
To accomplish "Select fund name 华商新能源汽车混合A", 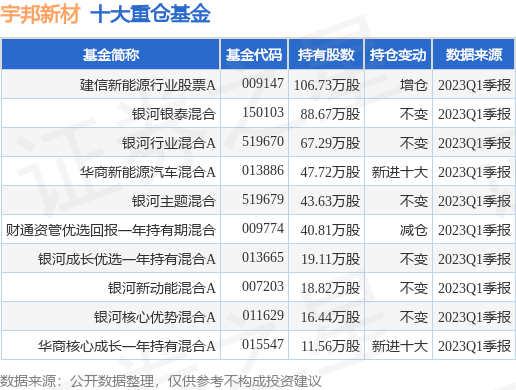I will click(148, 172).
